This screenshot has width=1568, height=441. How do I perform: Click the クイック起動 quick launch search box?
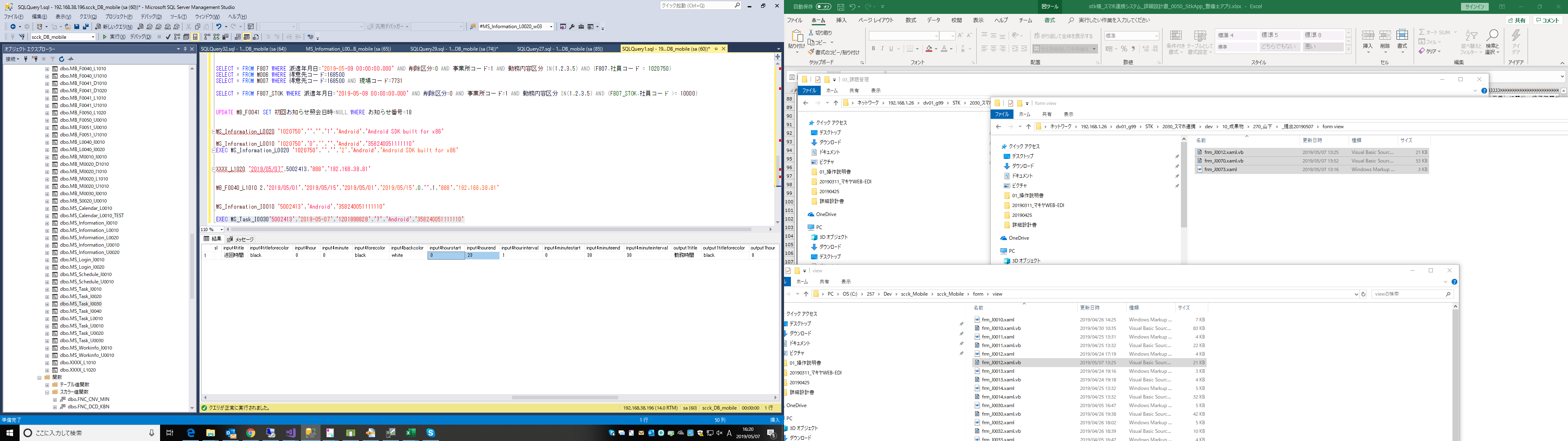coord(700,5)
